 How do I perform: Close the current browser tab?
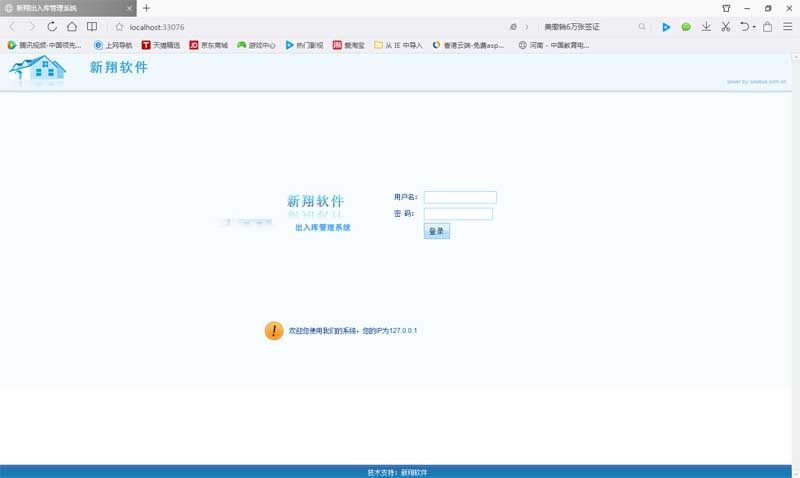[129, 8]
